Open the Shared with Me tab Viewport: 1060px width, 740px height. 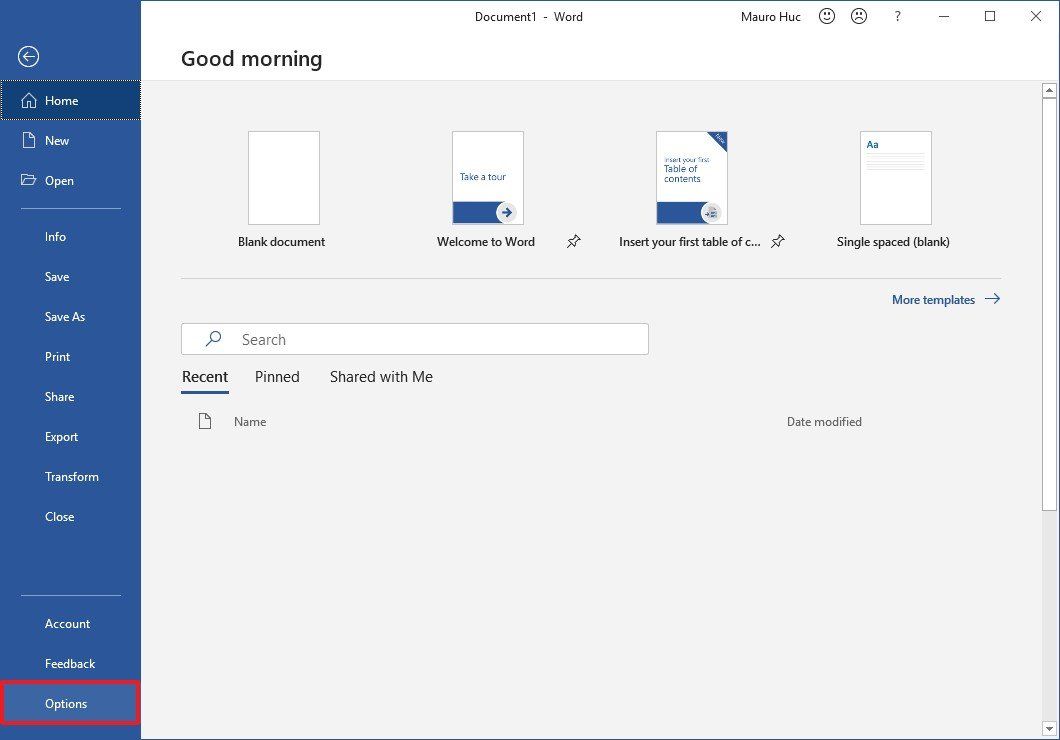[381, 376]
